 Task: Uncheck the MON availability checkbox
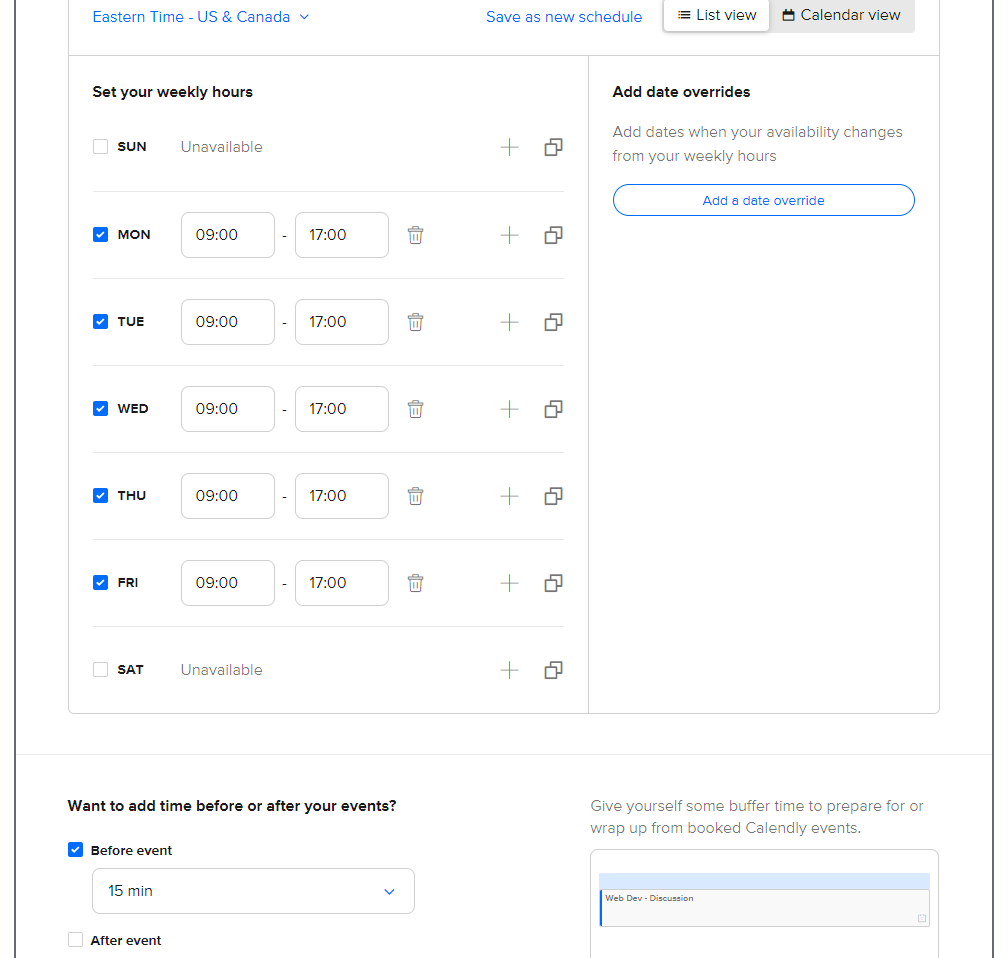click(100, 235)
